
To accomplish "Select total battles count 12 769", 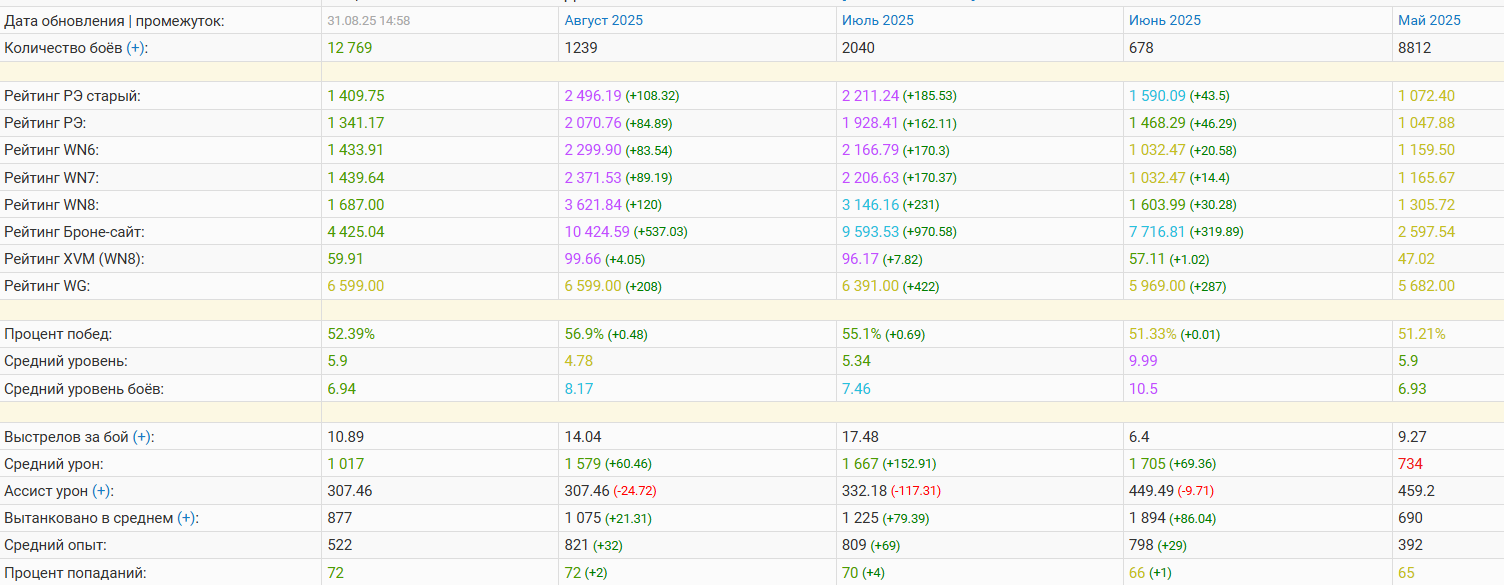I will 351,47.
